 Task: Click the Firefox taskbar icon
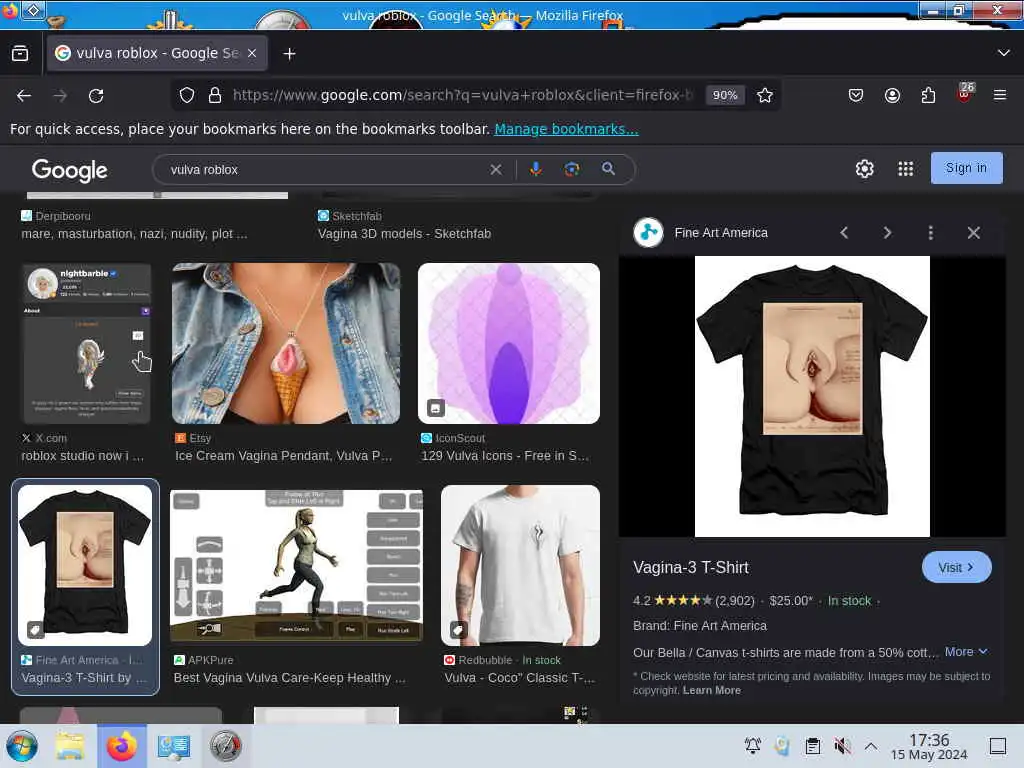pyautogui.click(x=122, y=746)
